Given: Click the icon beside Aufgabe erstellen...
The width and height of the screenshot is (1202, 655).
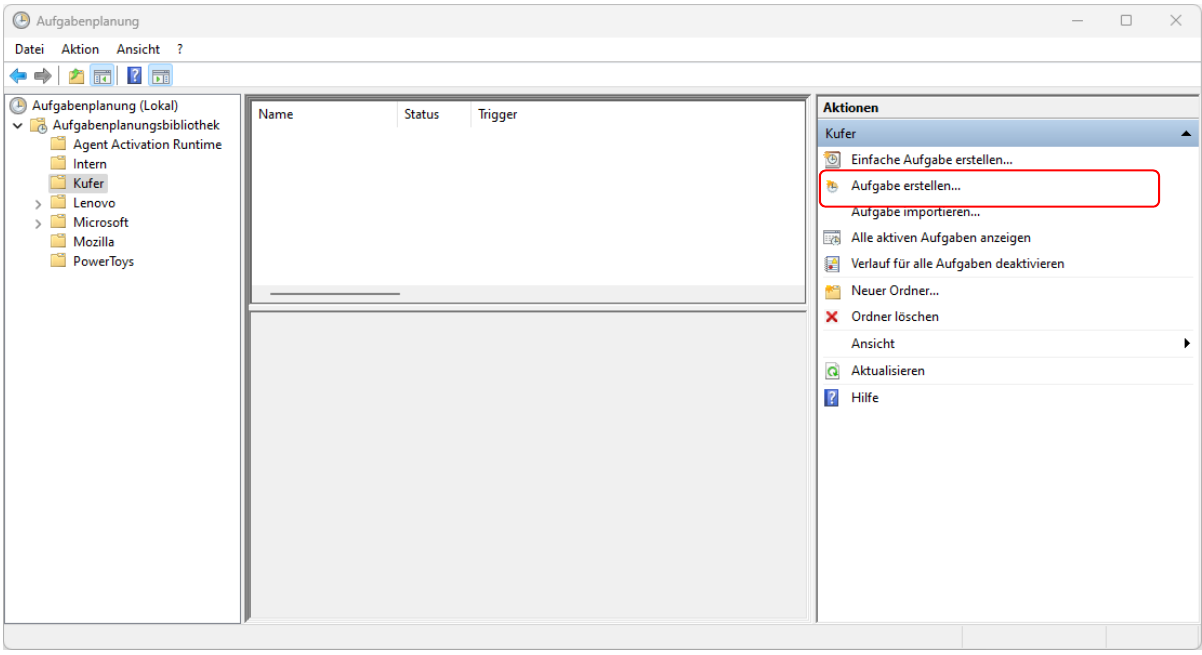Looking at the screenshot, I should click(x=832, y=186).
